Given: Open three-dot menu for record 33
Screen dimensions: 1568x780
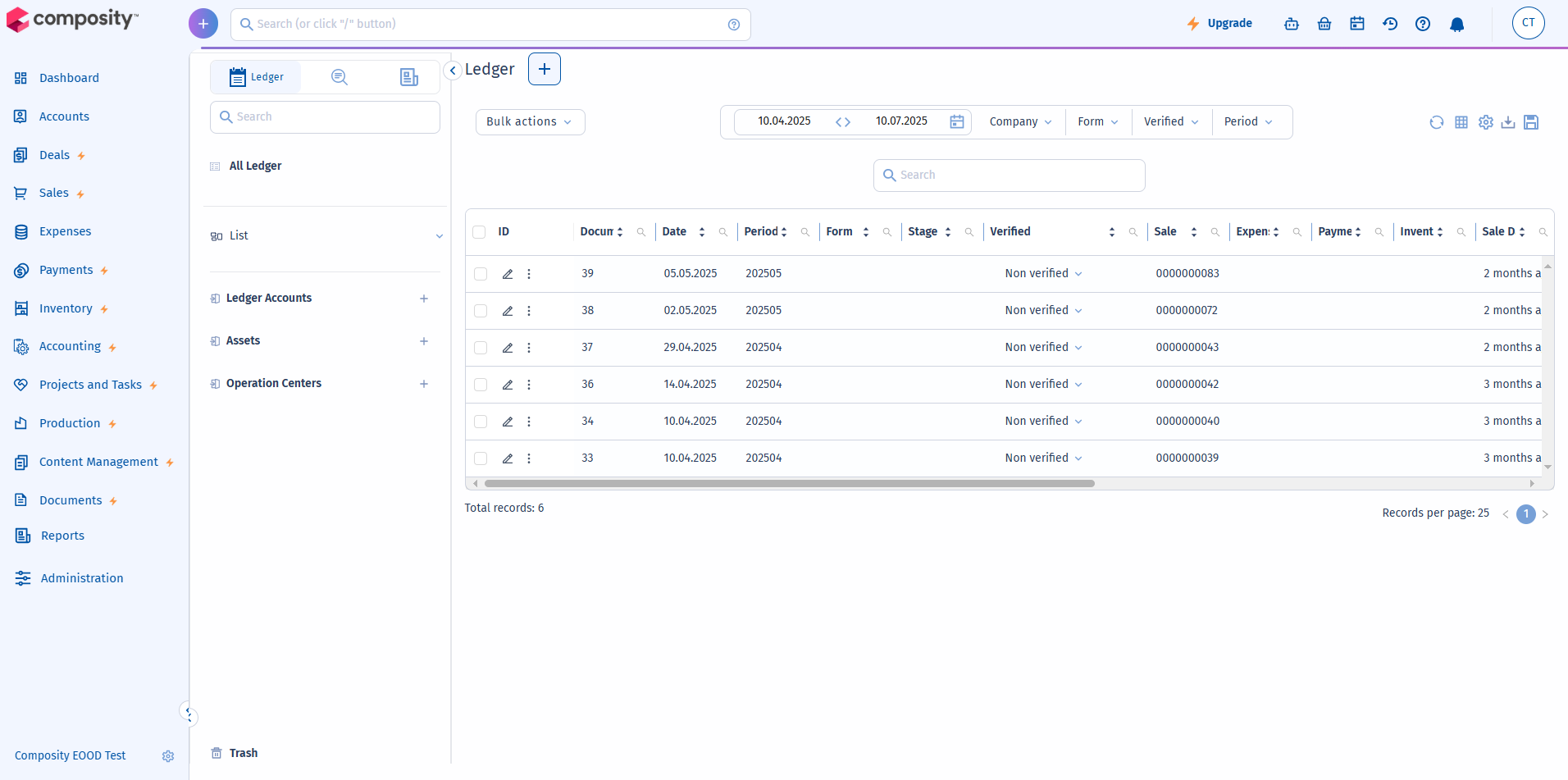Looking at the screenshot, I should pos(529,458).
